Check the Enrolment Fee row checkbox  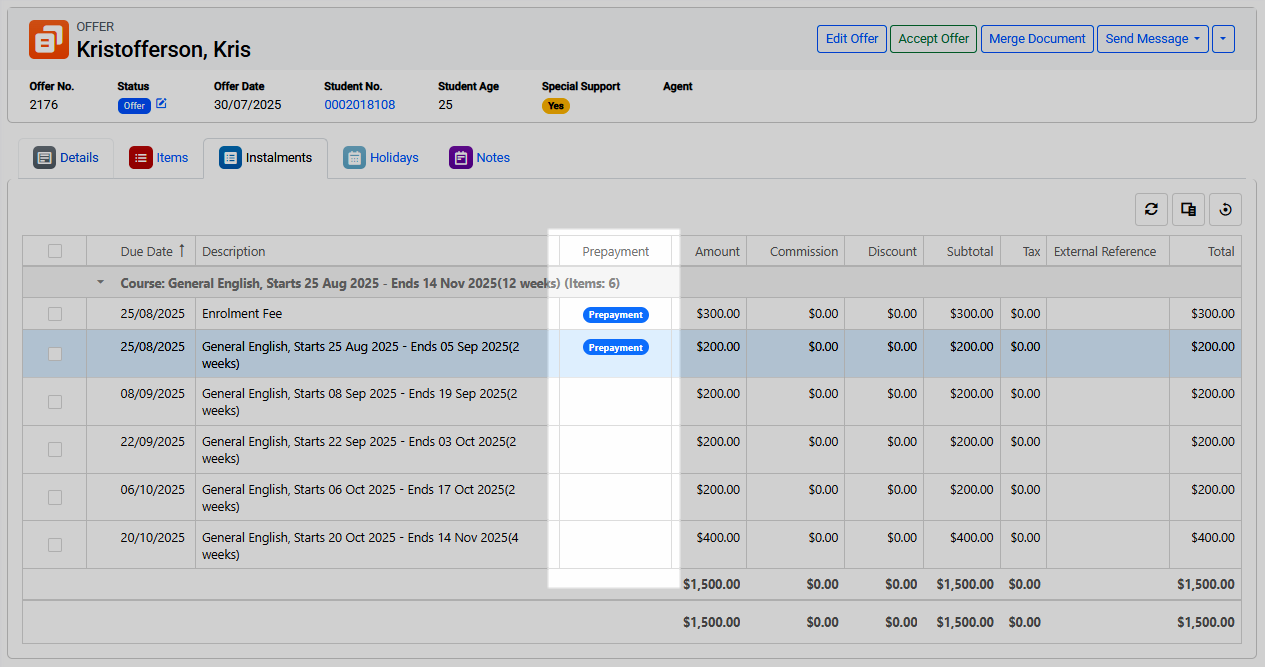click(55, 314)
